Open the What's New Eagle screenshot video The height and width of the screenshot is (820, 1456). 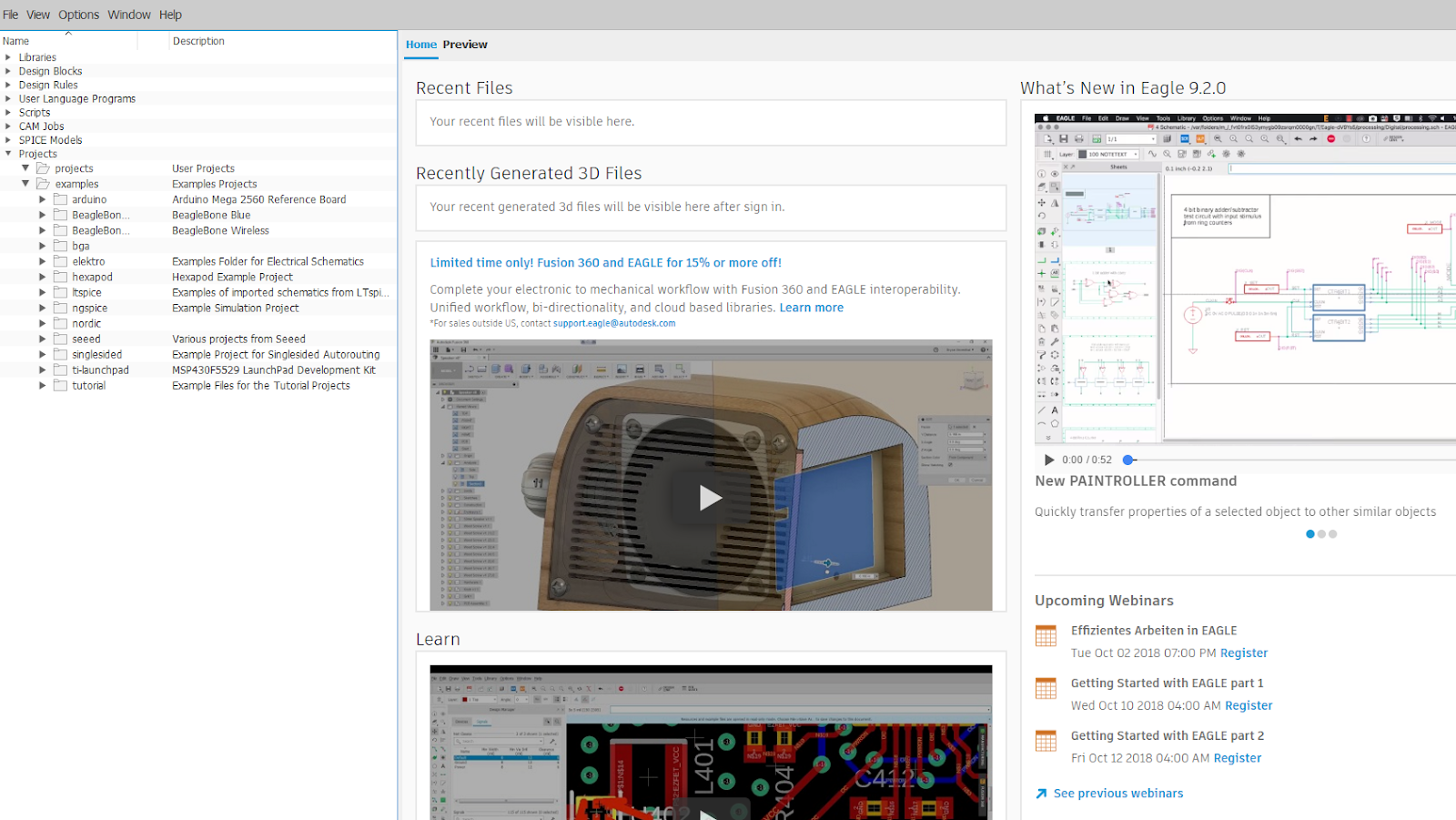(x=1245, y=278)
